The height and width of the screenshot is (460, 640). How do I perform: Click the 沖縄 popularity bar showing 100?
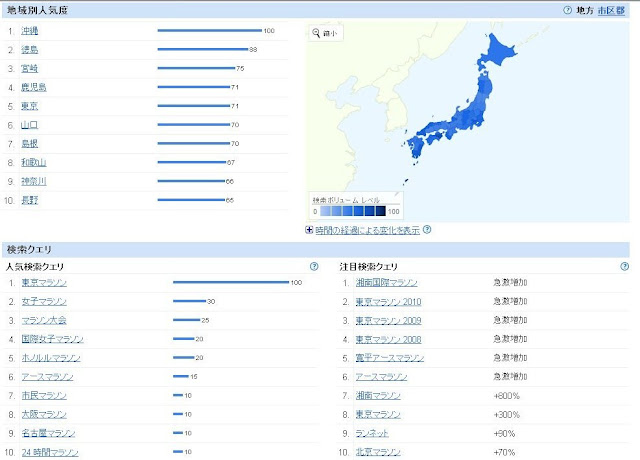(210, 30)
